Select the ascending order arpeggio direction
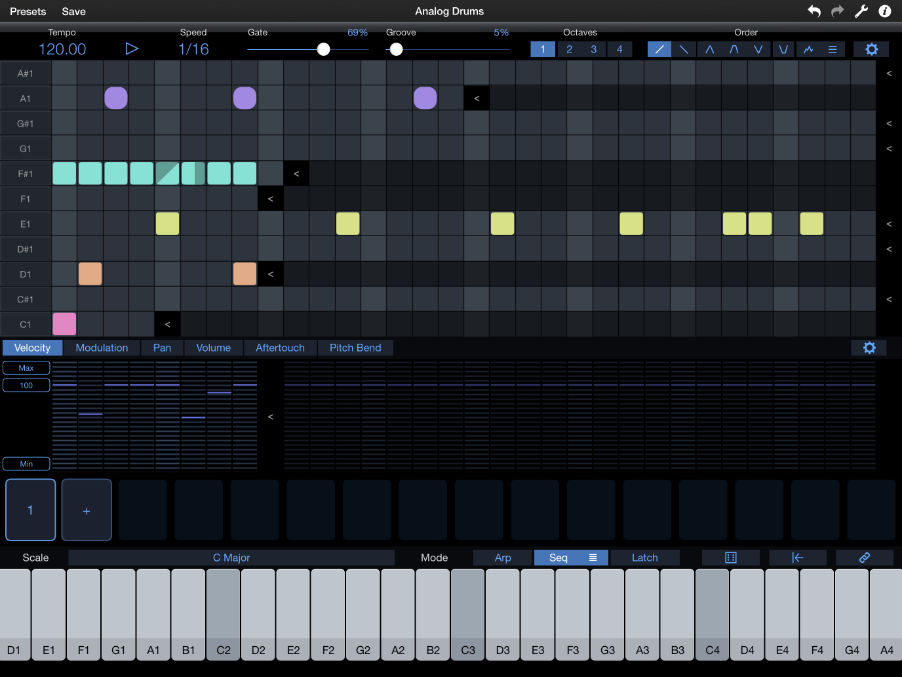 tap(659, 48)
